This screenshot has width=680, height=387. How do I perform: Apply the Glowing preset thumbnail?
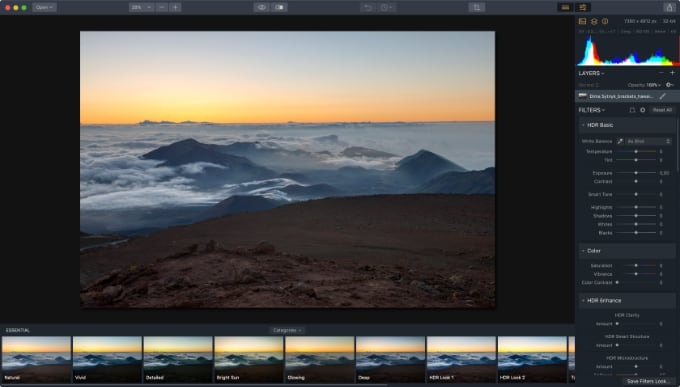320,360
